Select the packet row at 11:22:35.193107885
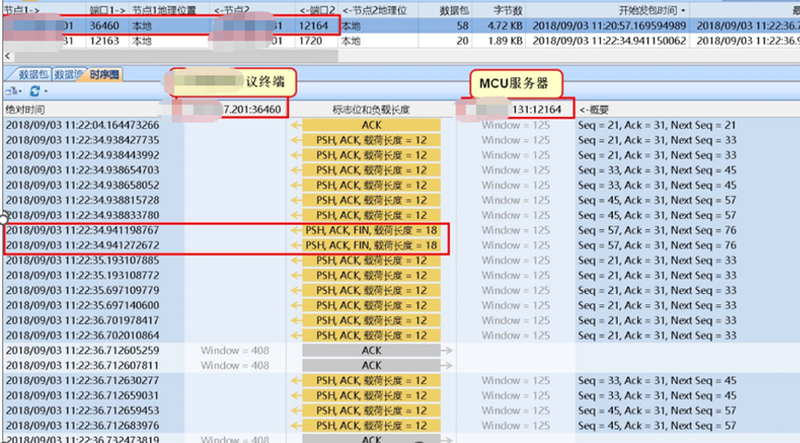Screen dimensions: 800x443 coord(400,260)
